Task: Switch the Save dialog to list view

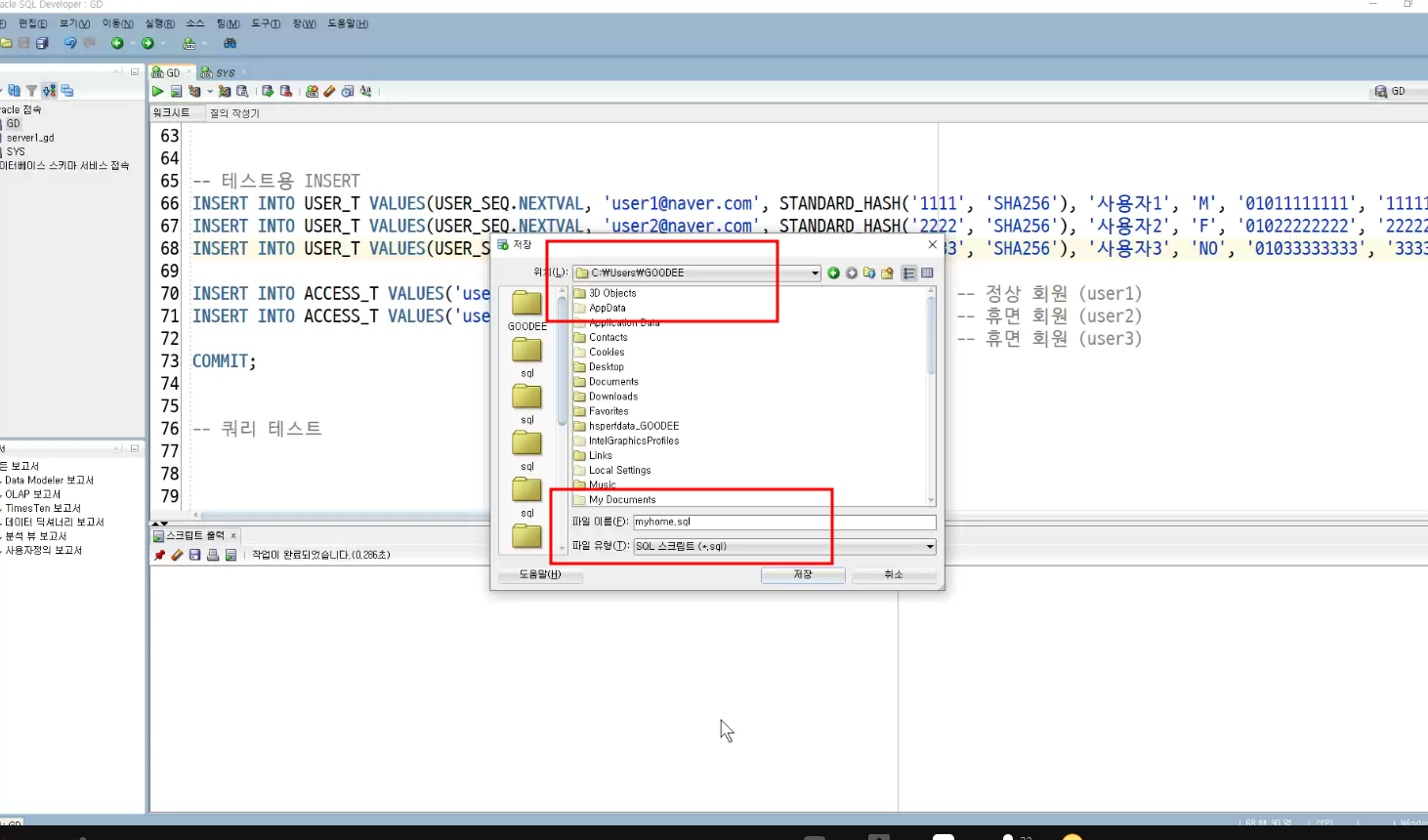Action: tap(908, 273)
